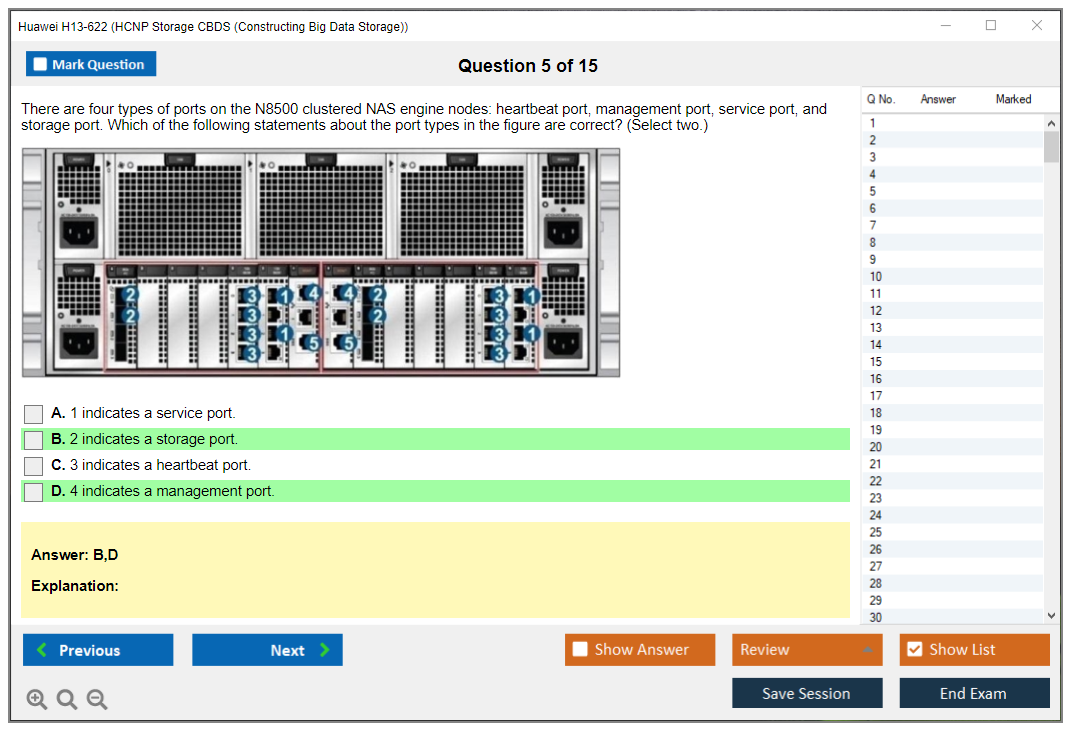This screenshot has width=1075, height=735.
Task: Select option C heartbeat port checkbox
Action: tap(33, 466)
